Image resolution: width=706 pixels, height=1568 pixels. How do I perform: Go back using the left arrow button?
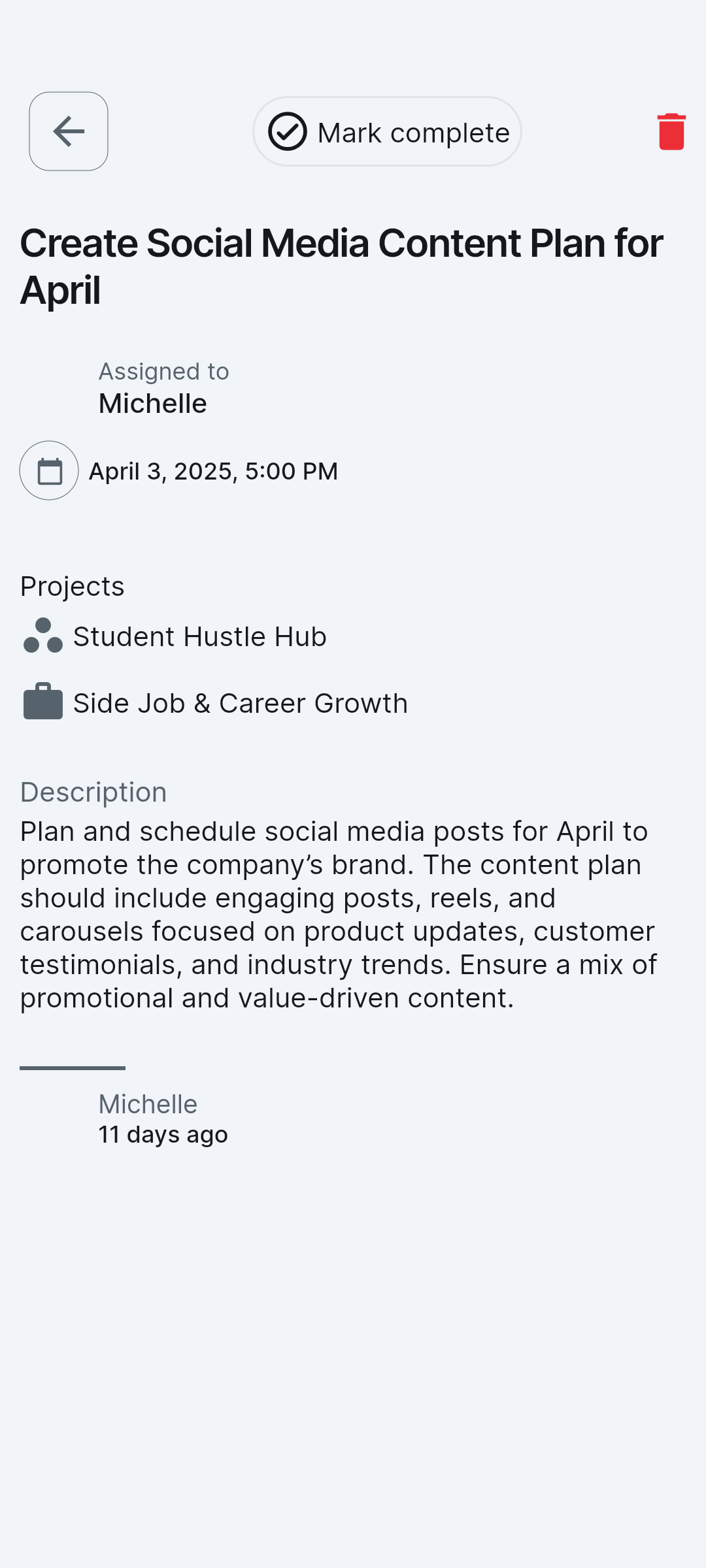point(69,131)
